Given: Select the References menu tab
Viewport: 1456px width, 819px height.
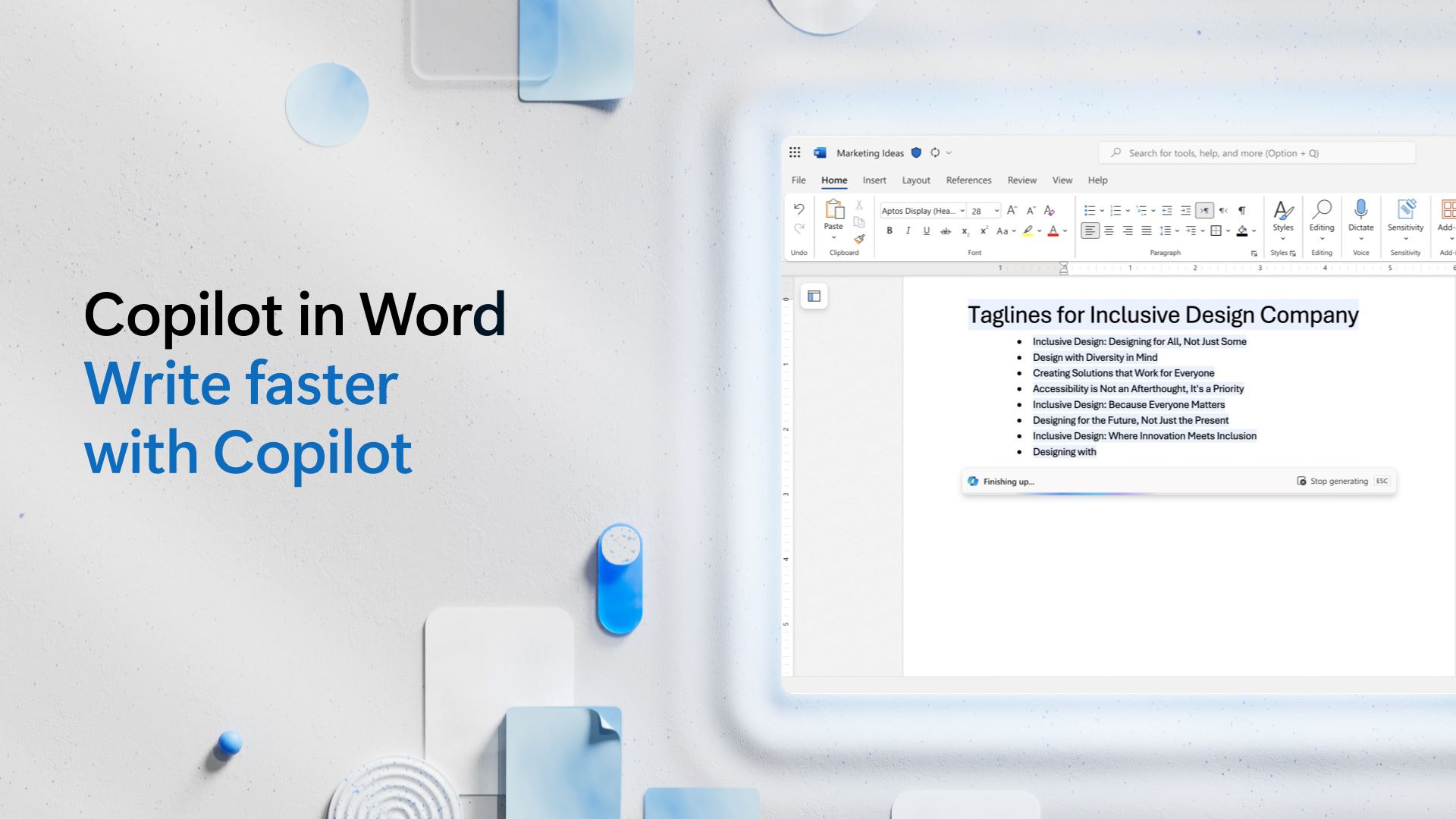Looking at the screenshot, I should pos(968,180).
